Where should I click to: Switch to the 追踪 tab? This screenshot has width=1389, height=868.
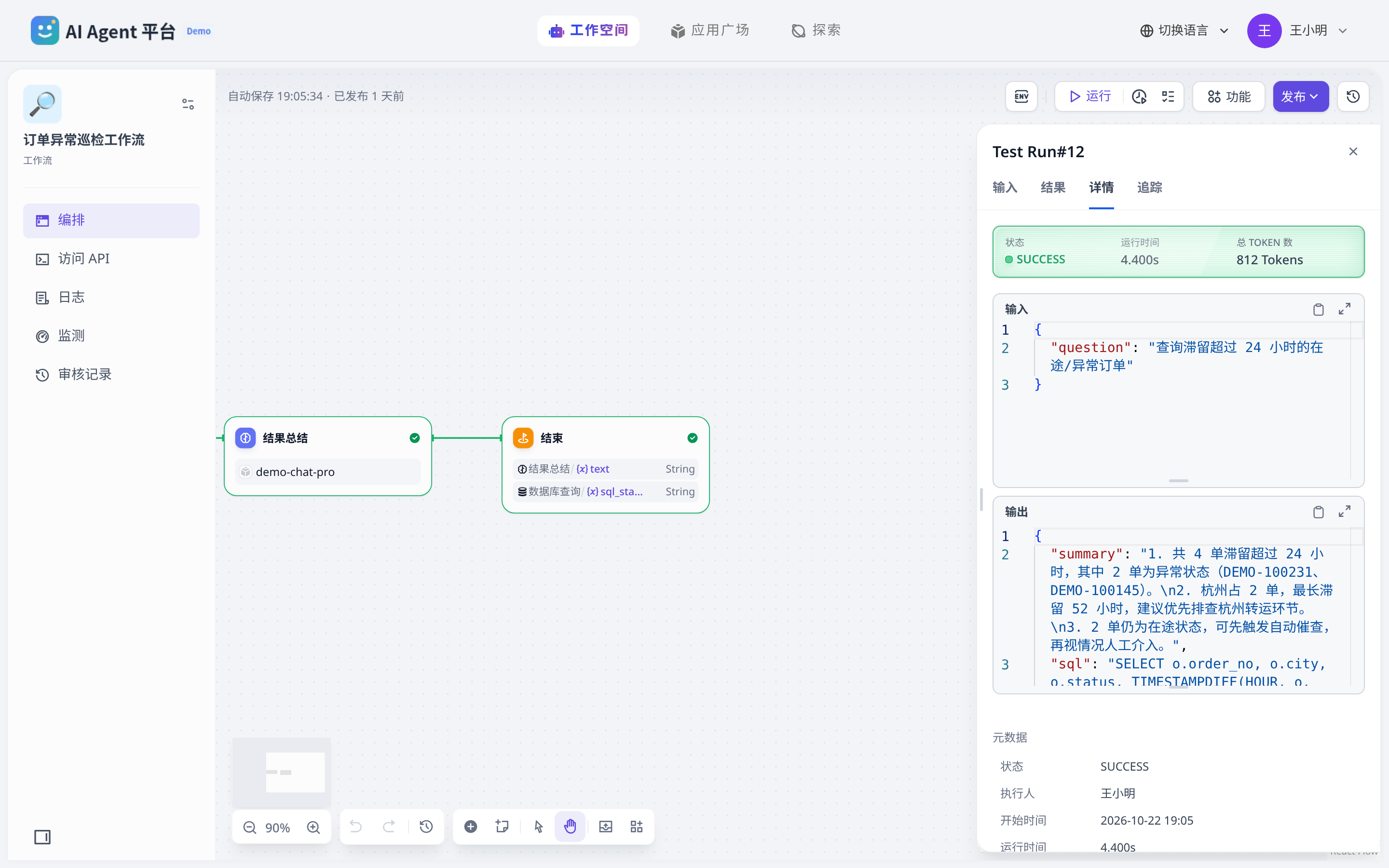click(1149, 187)
